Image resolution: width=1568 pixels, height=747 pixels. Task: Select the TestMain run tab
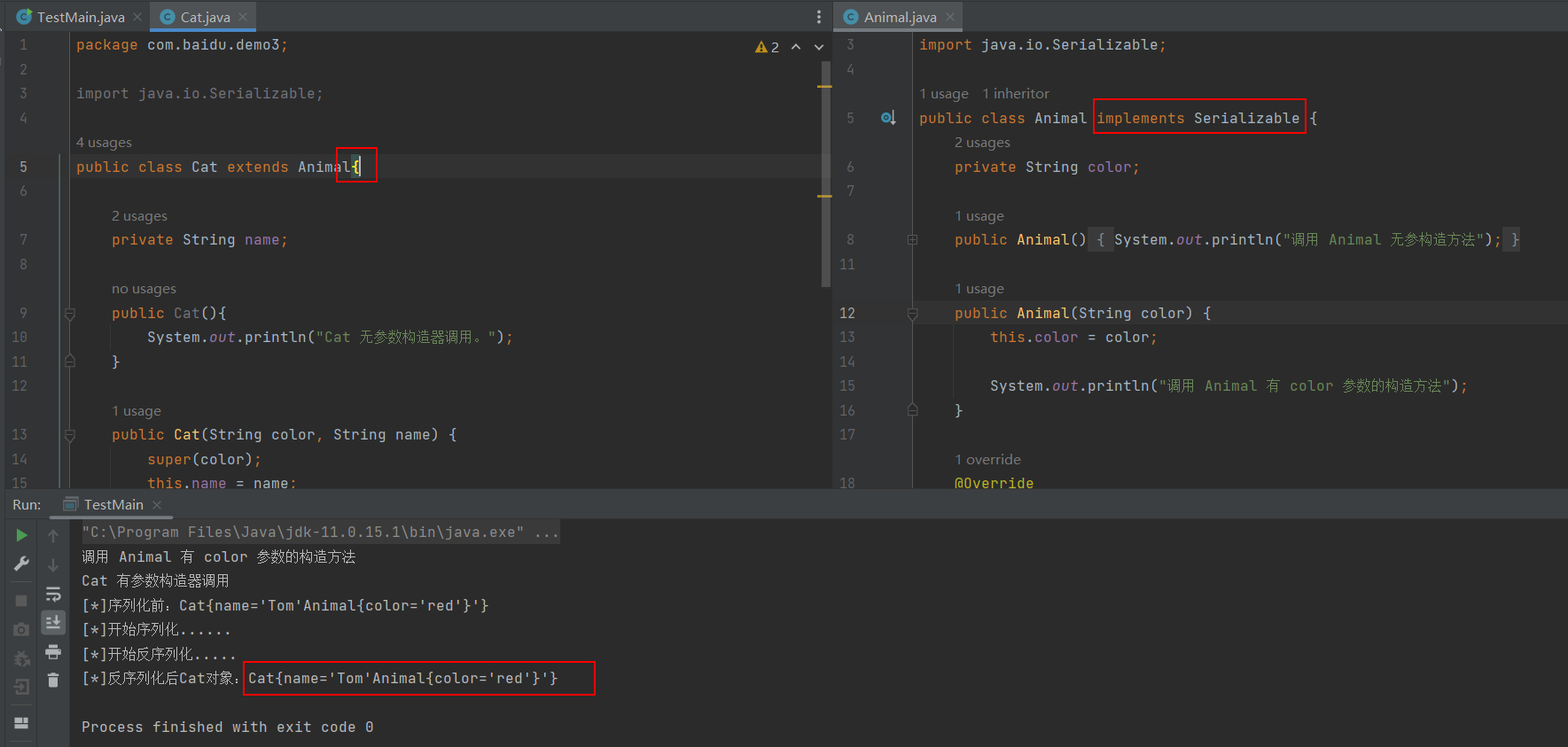[113, 504]
